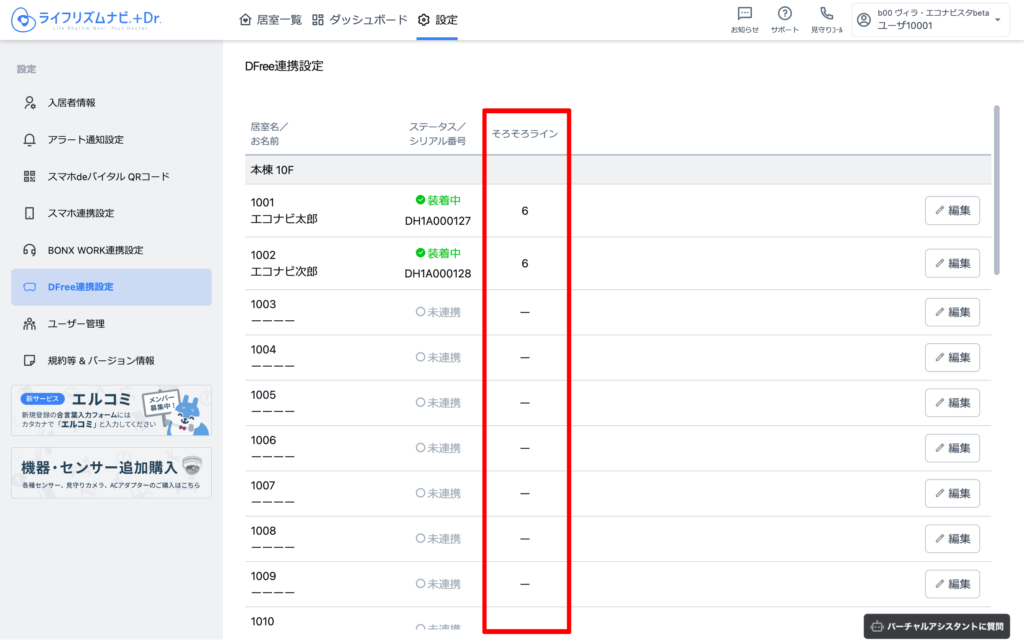1024x641 pixels.
Task: Click the そろそろライン value 6 for room 1001
Action: [524, 210]
